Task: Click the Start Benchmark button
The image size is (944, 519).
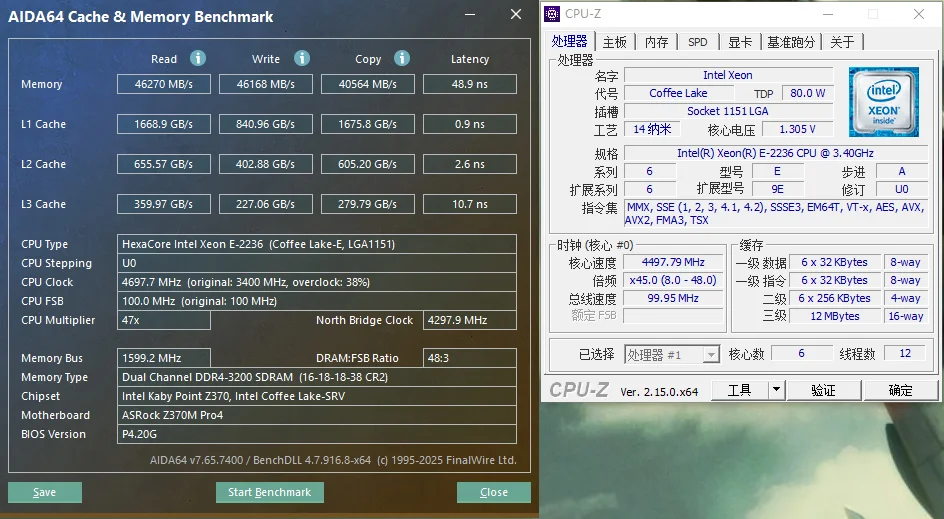Action: (x=269, y=492)
